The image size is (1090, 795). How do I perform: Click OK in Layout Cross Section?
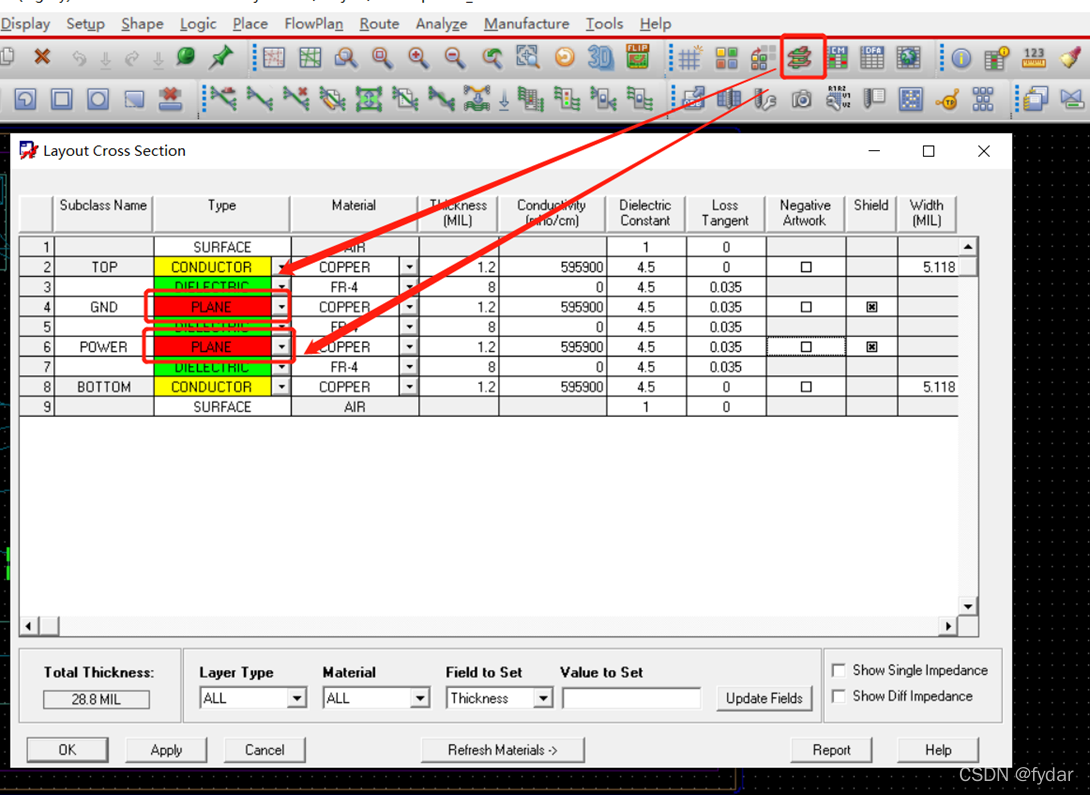67,750
